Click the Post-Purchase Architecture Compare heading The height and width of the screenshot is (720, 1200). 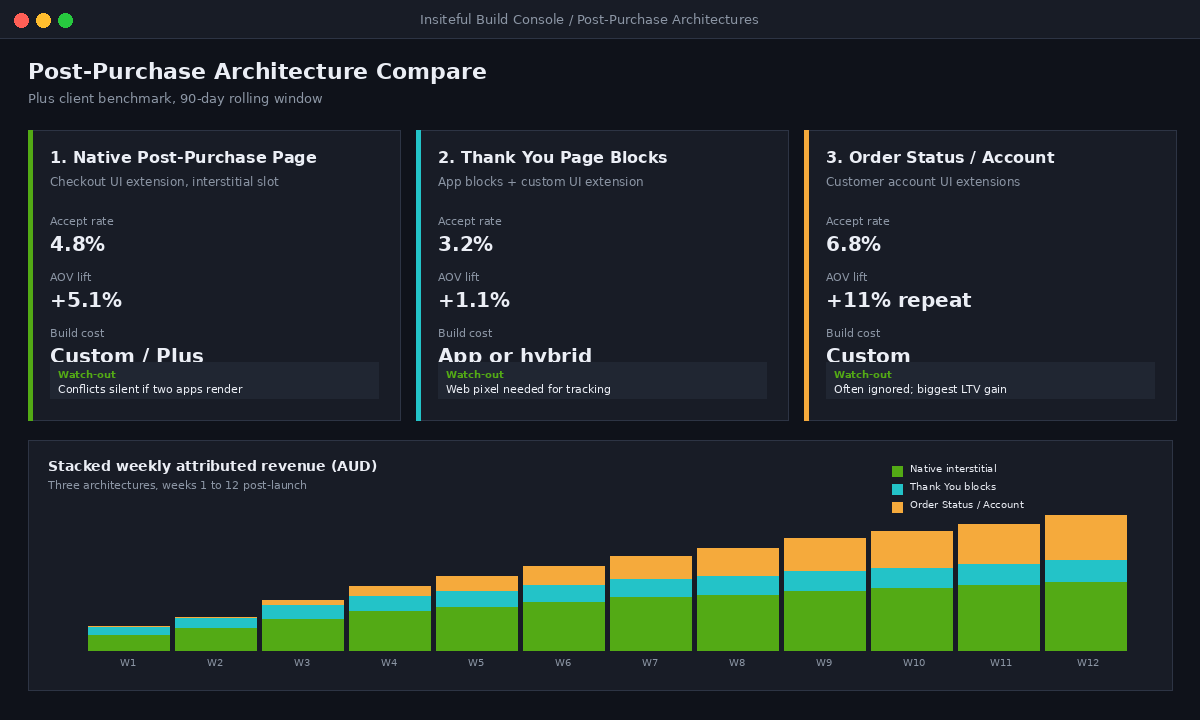coord(257,72)
